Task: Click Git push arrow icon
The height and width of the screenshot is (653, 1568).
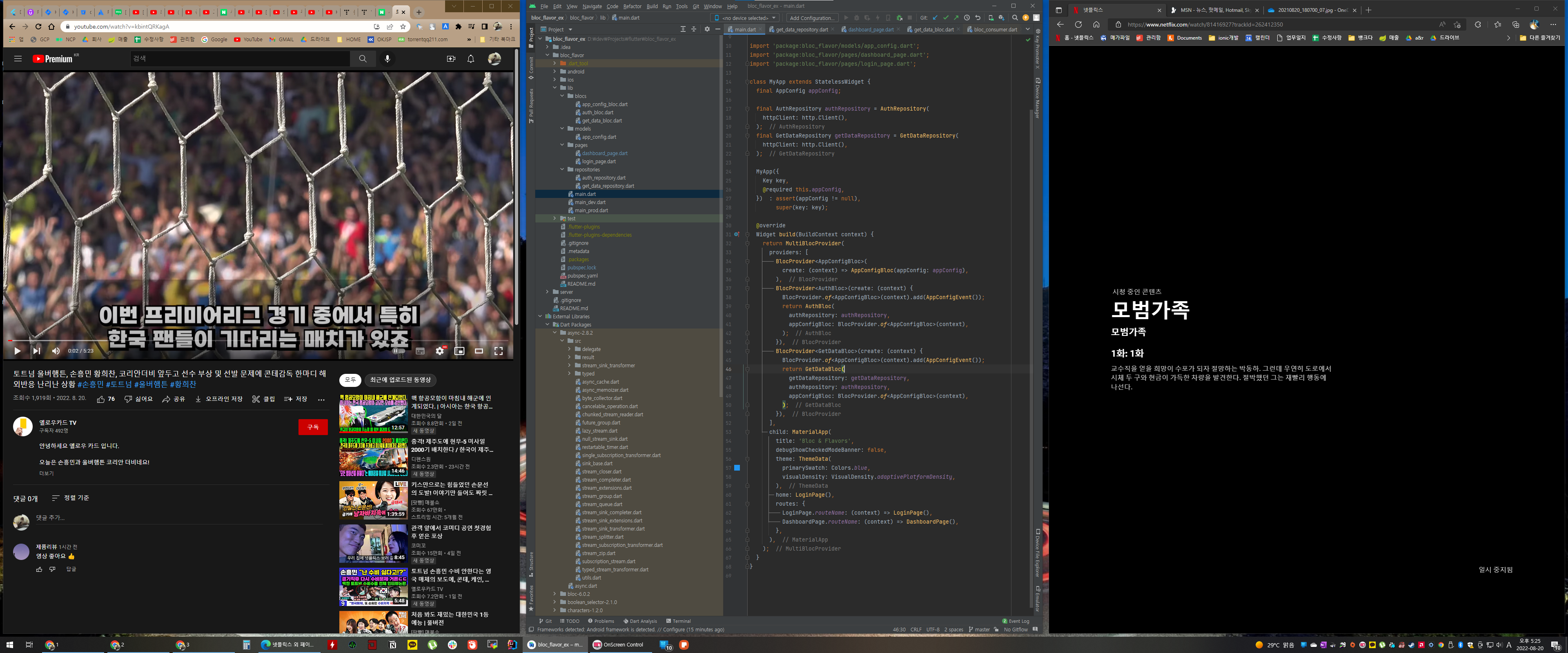Action: click(955, 18)
